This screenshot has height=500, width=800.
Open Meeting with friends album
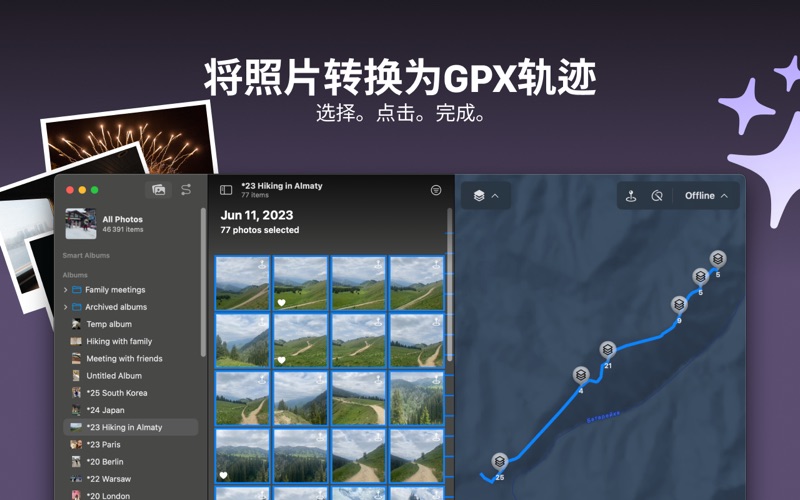pyautogui.click(x=130, y=359)
